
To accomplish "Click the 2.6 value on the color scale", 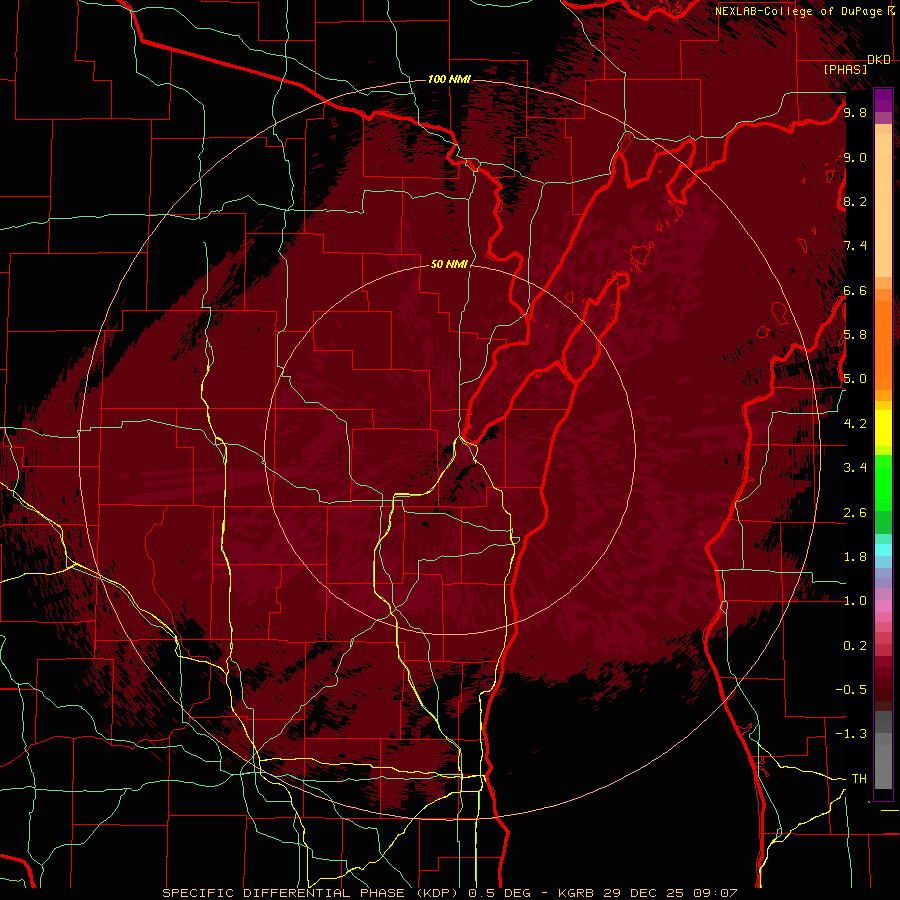I will [855, 513].
